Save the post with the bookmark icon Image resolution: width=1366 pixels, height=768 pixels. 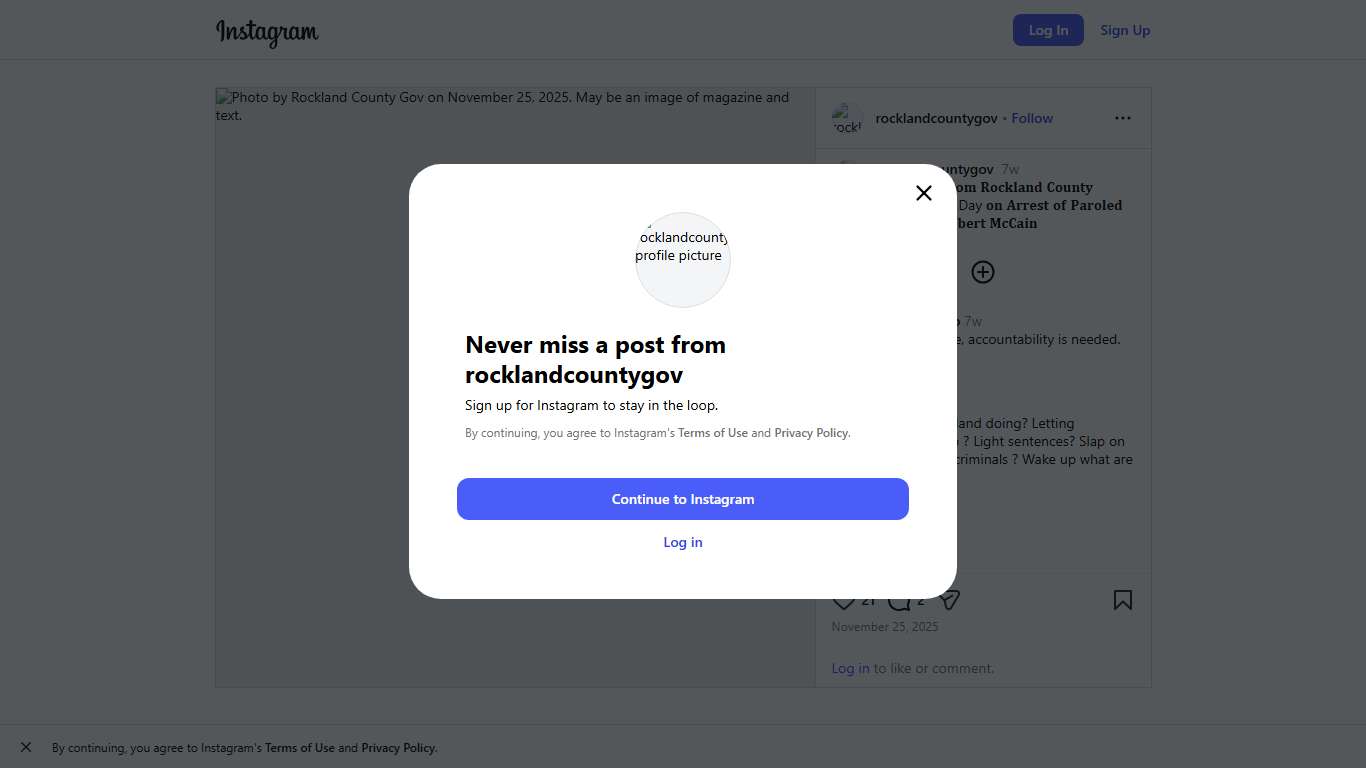[x=1123, y=600]
